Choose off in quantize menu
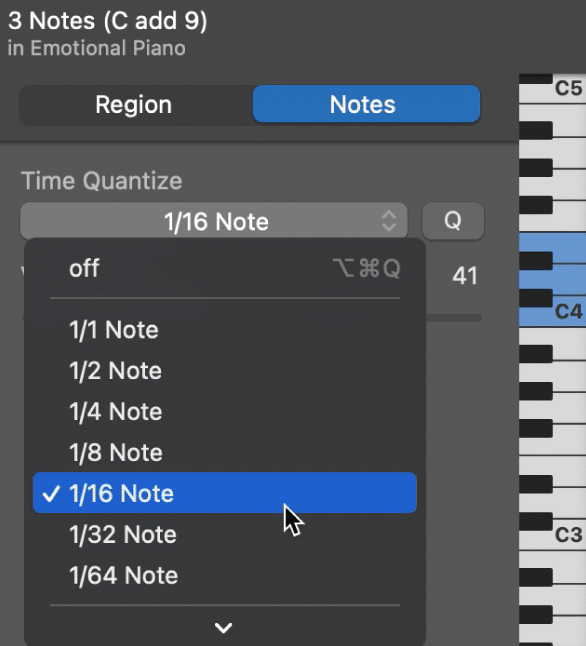The image size is (586, 646). 225,268
